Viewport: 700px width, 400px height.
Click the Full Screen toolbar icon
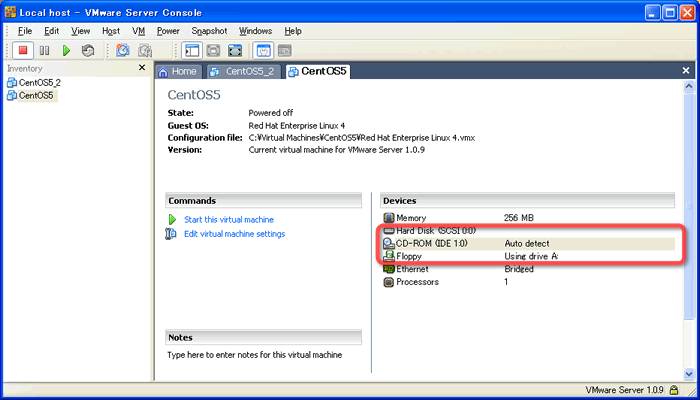[x=235, y=50]
